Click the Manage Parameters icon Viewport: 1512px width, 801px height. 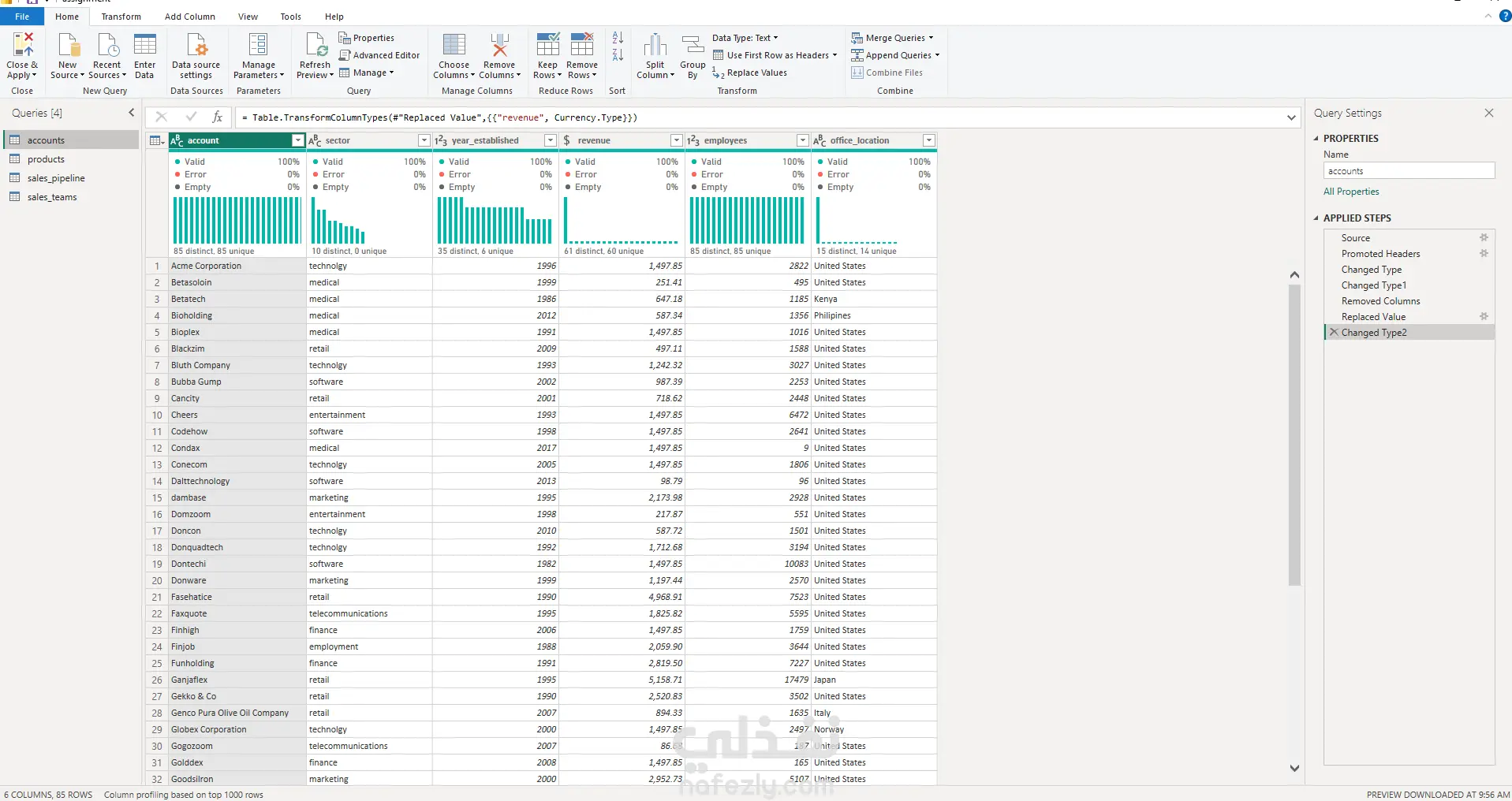point(259,45)
